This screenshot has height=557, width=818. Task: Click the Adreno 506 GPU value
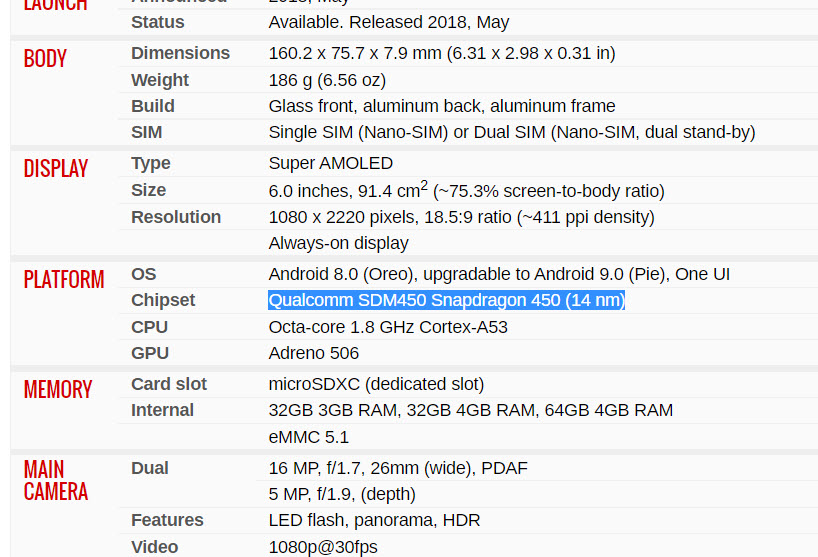coord(314,353)
